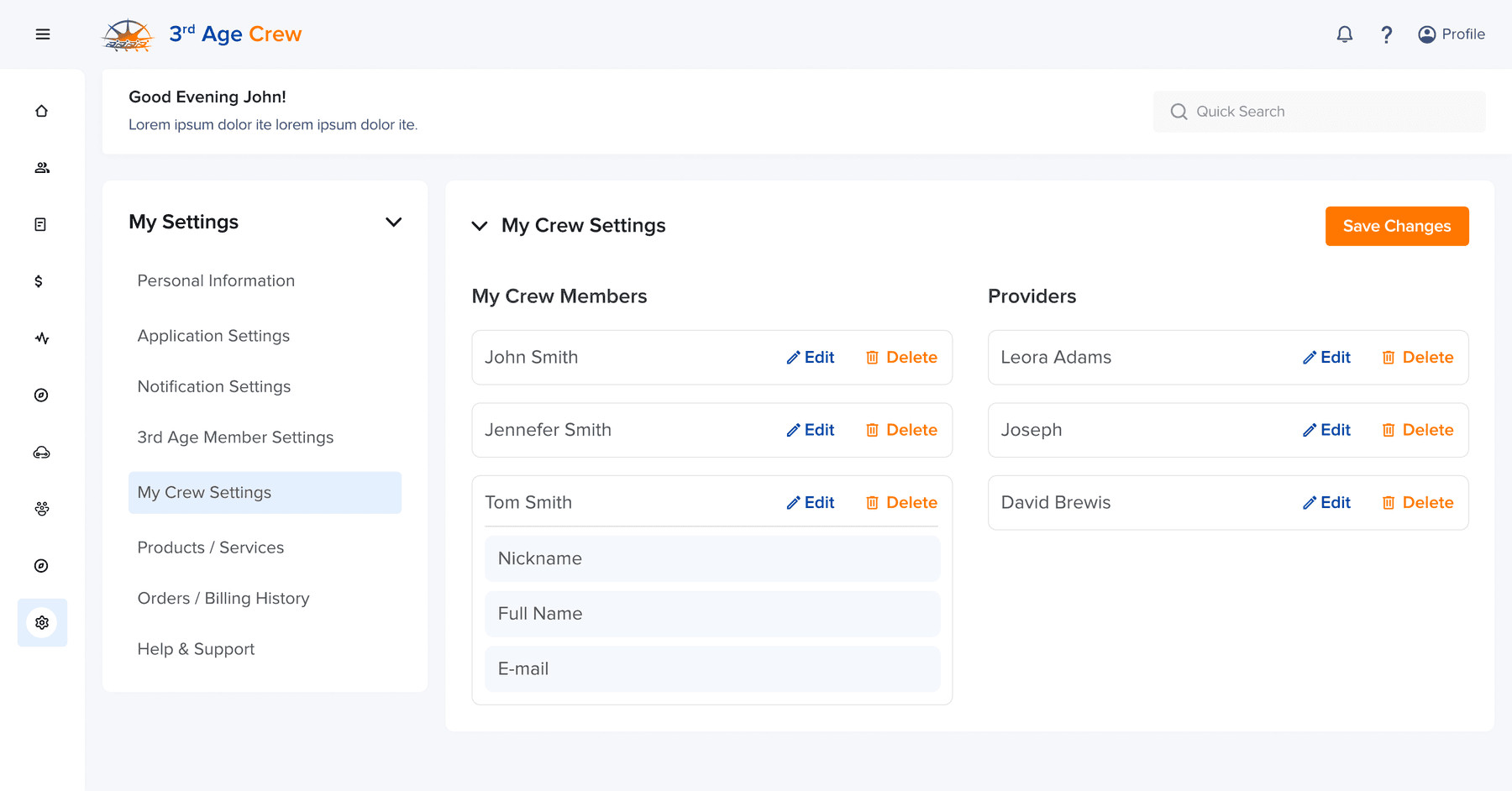
Task: Delete John Smith crew member
Action: click(x=901, y=358)
